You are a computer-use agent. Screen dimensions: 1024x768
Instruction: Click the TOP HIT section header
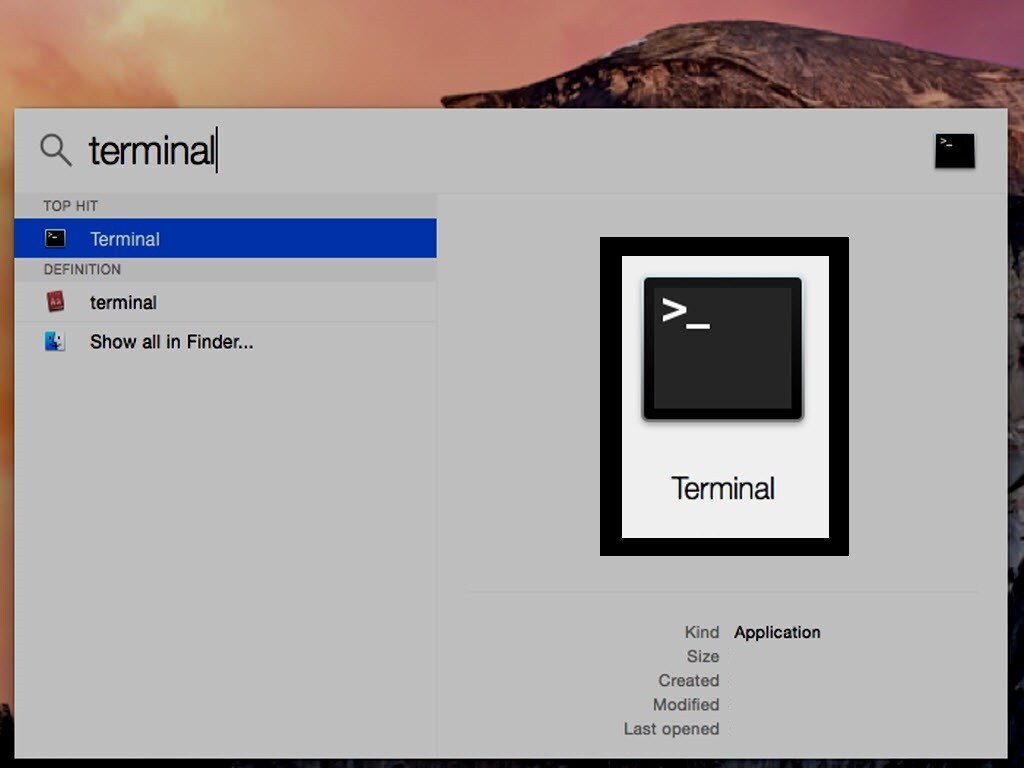[x=70, y=205]
